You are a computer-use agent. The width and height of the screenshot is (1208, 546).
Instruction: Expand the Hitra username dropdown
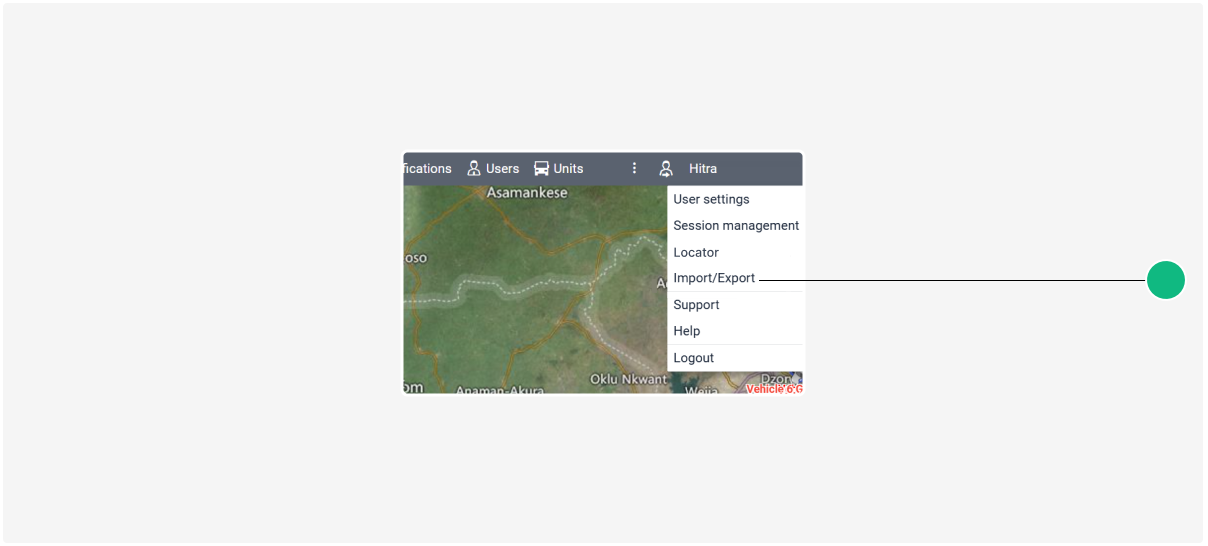pyautogui.click(x=703, y=168)
